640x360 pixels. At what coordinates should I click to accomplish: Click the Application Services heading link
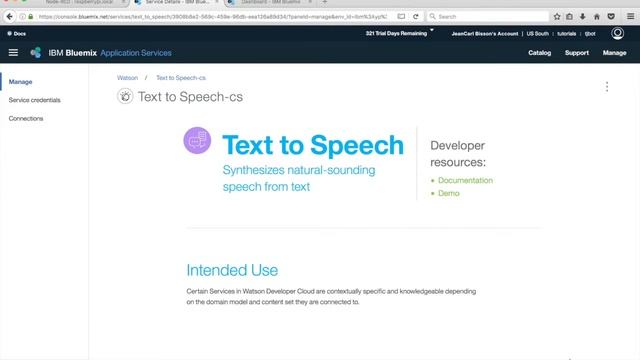click(x=136, y=53)
